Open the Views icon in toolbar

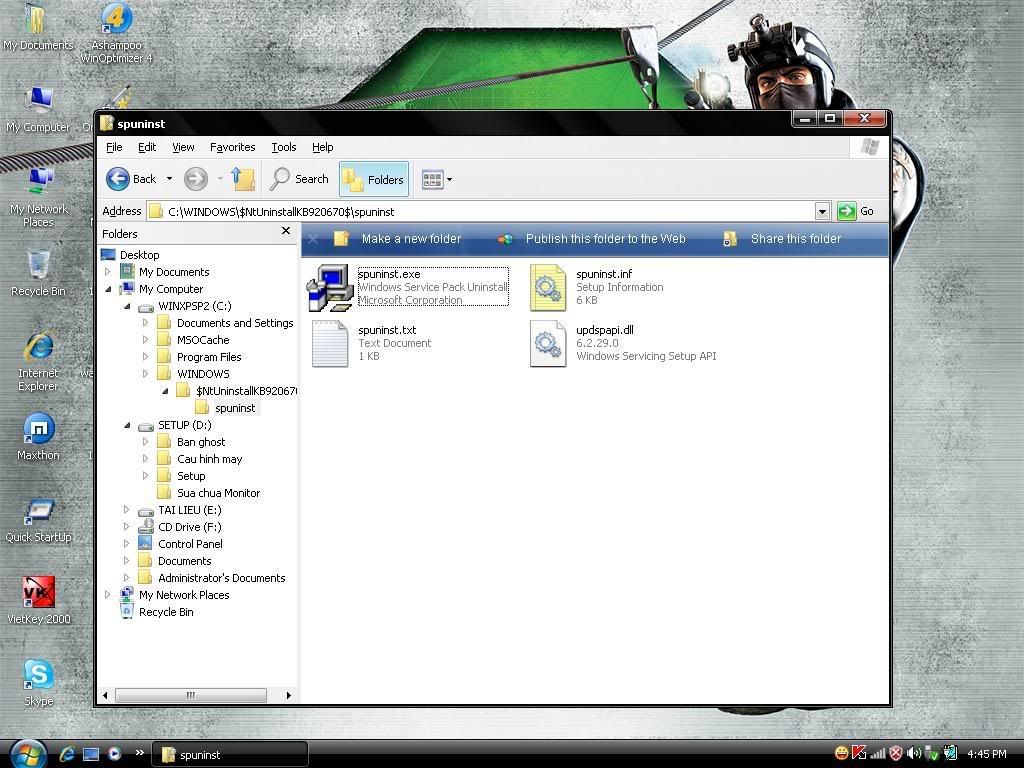(x=432, y=179)
